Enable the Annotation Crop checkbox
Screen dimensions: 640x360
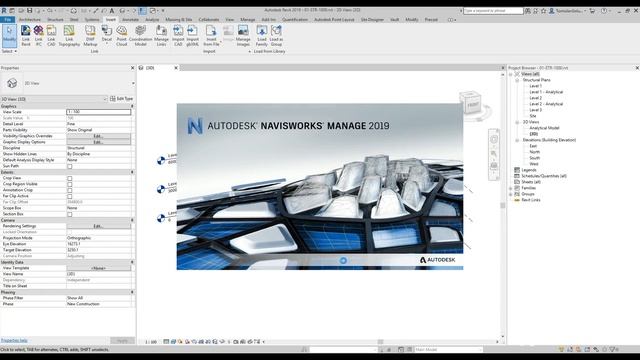(70, 190)
